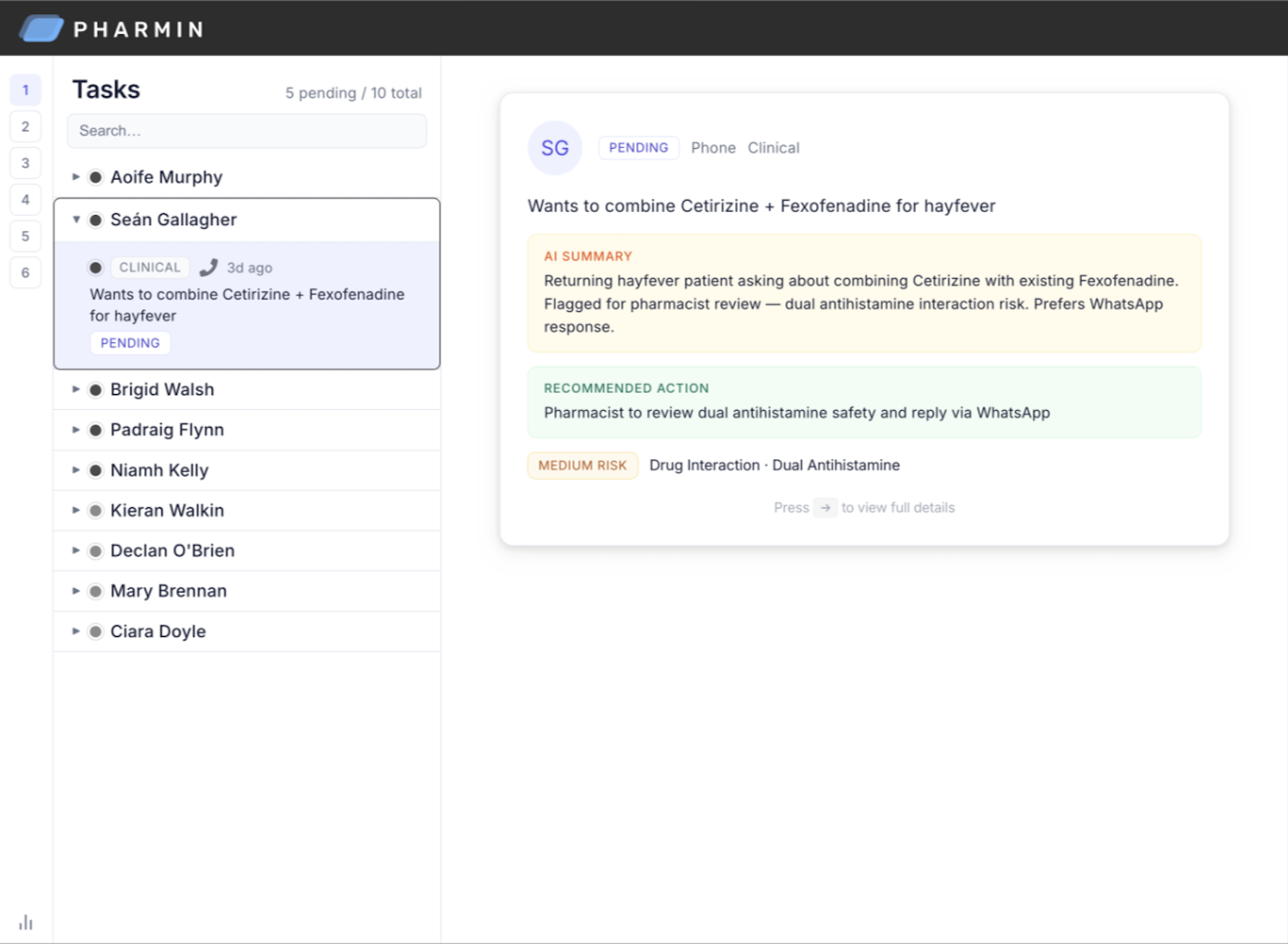Collapse the Seán Gallagher task group

pos(76,219)
